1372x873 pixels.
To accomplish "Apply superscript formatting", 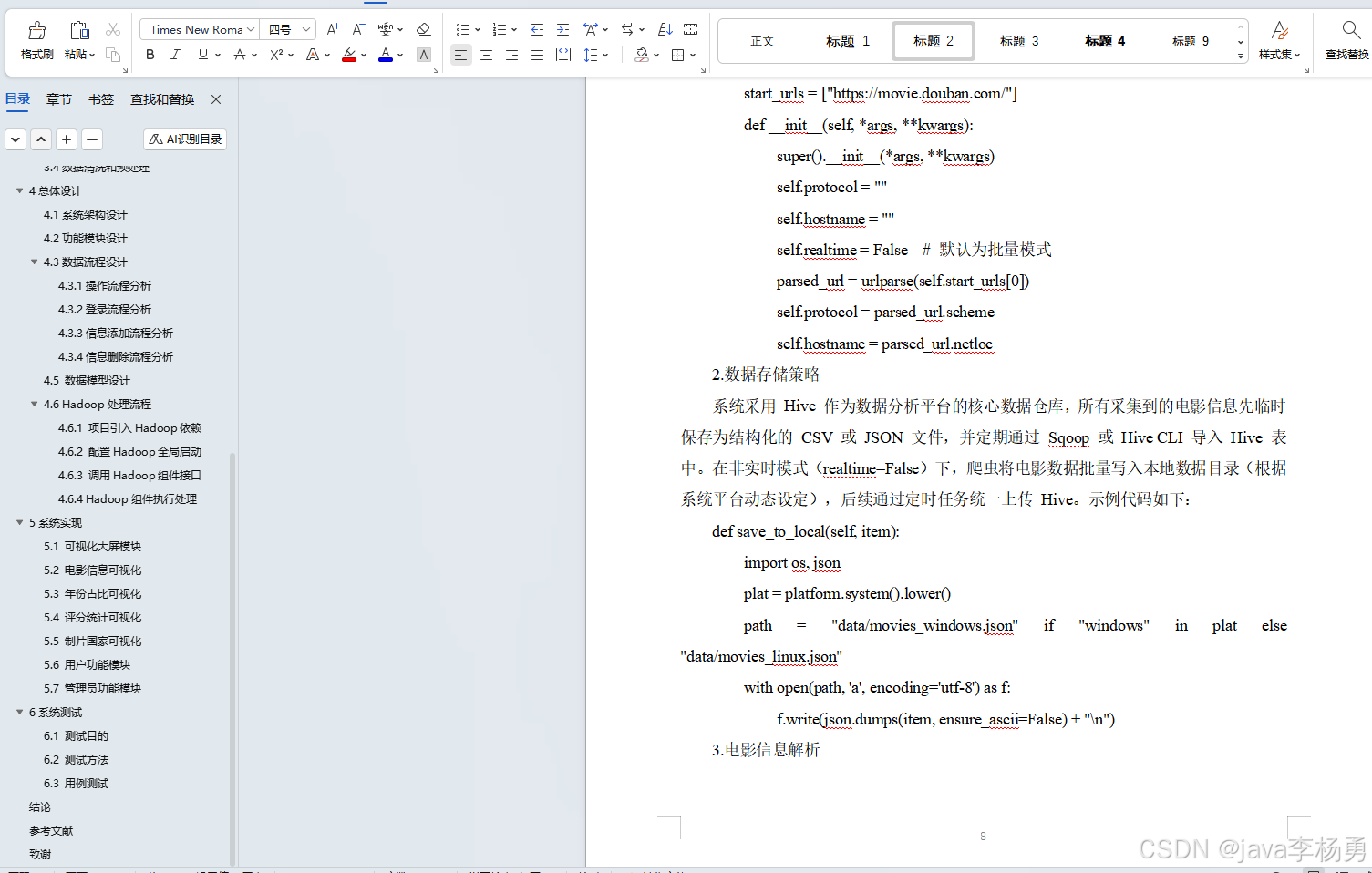I will click(x=278, y=55).
